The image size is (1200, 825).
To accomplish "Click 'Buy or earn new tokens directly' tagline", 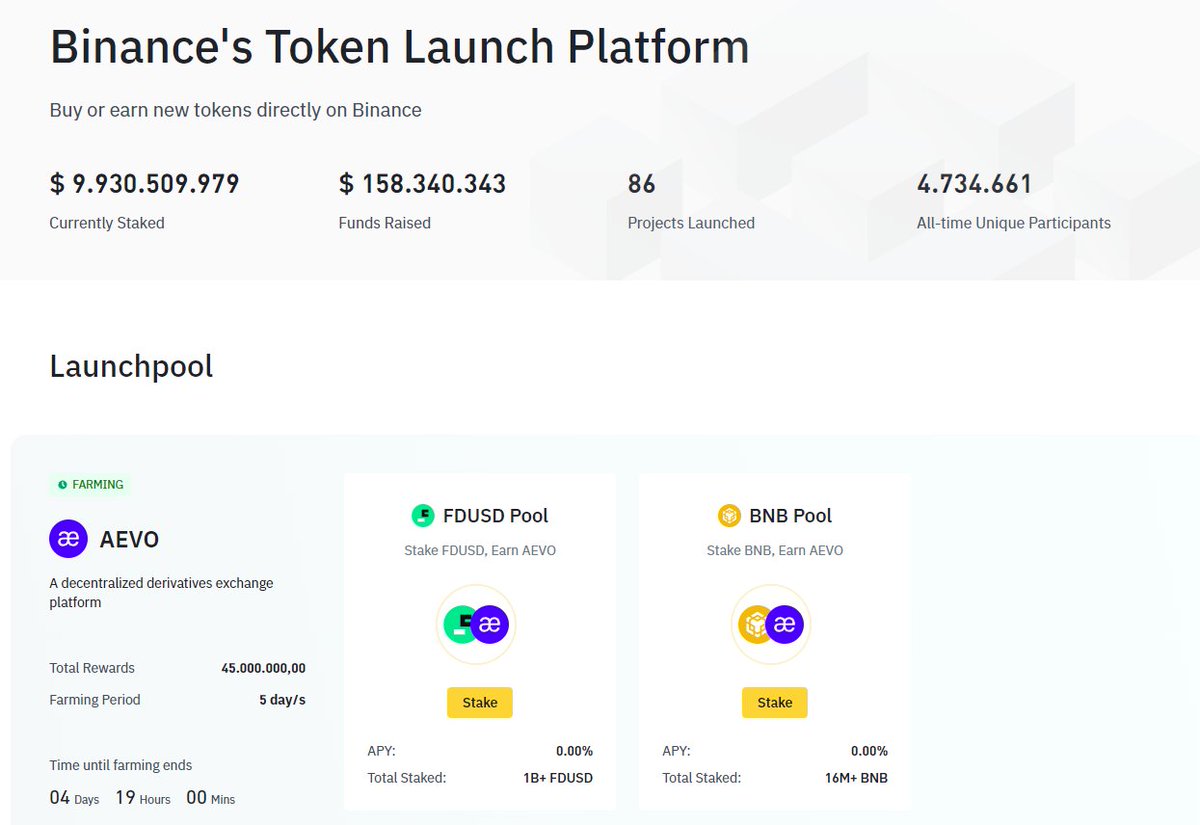I will [236, 110].
